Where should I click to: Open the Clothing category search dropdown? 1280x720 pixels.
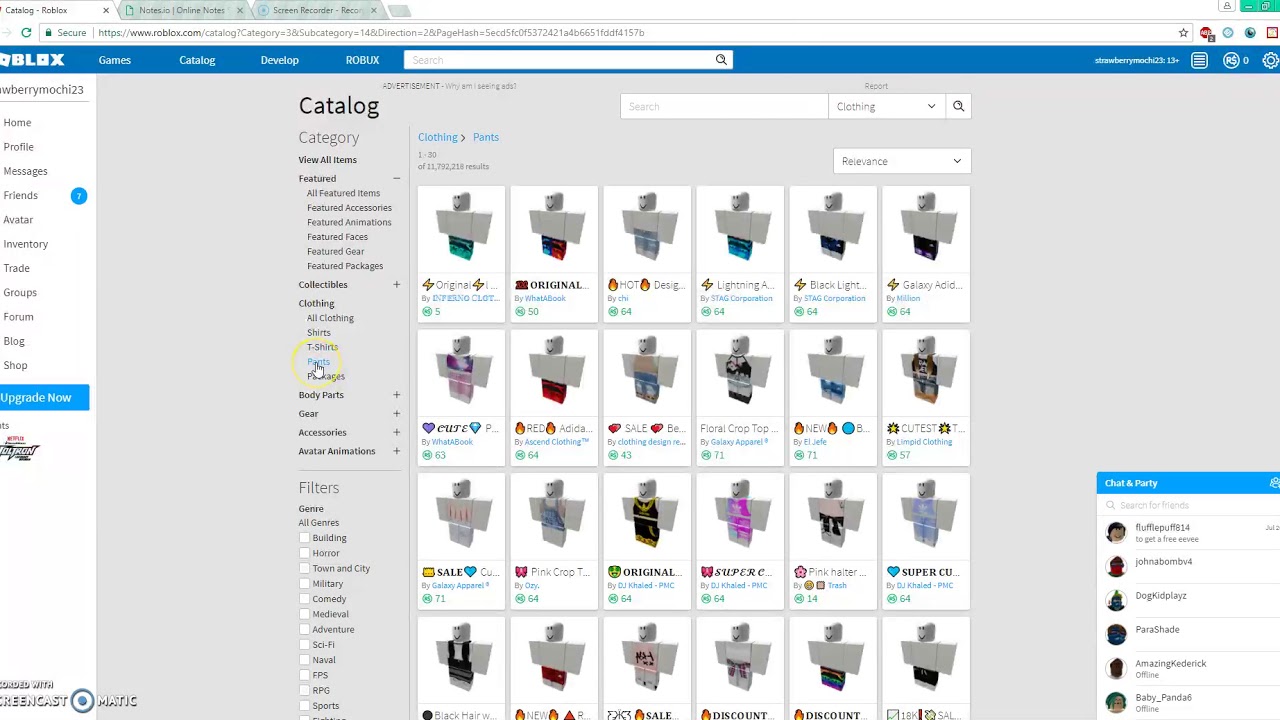886,106
